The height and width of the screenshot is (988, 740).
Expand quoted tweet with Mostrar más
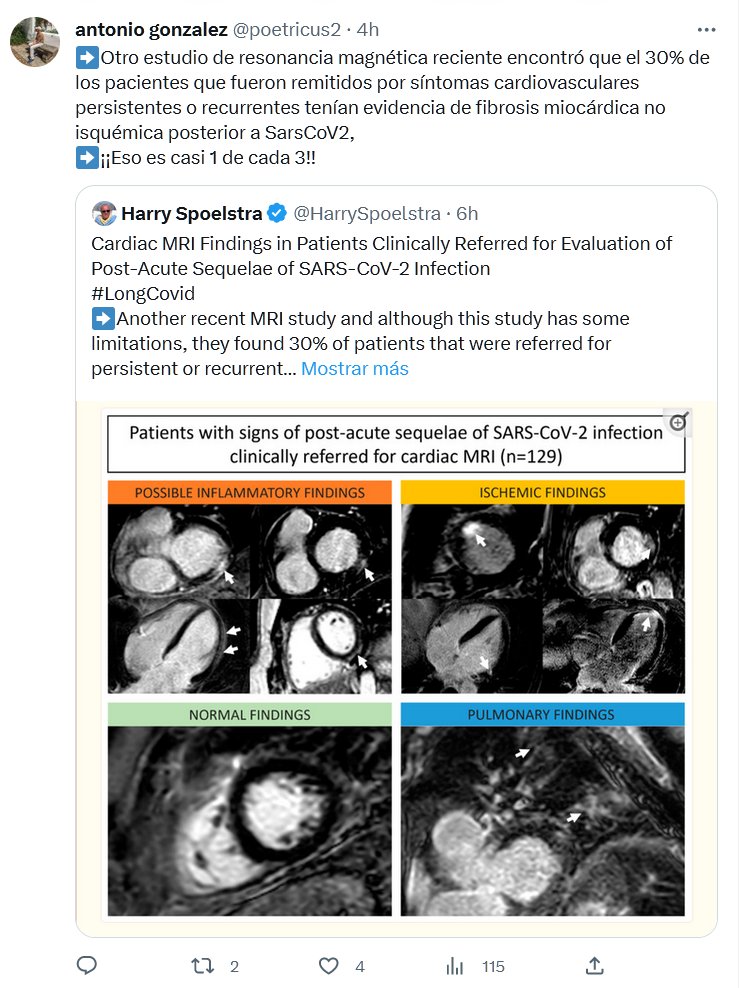coord(355,368)
